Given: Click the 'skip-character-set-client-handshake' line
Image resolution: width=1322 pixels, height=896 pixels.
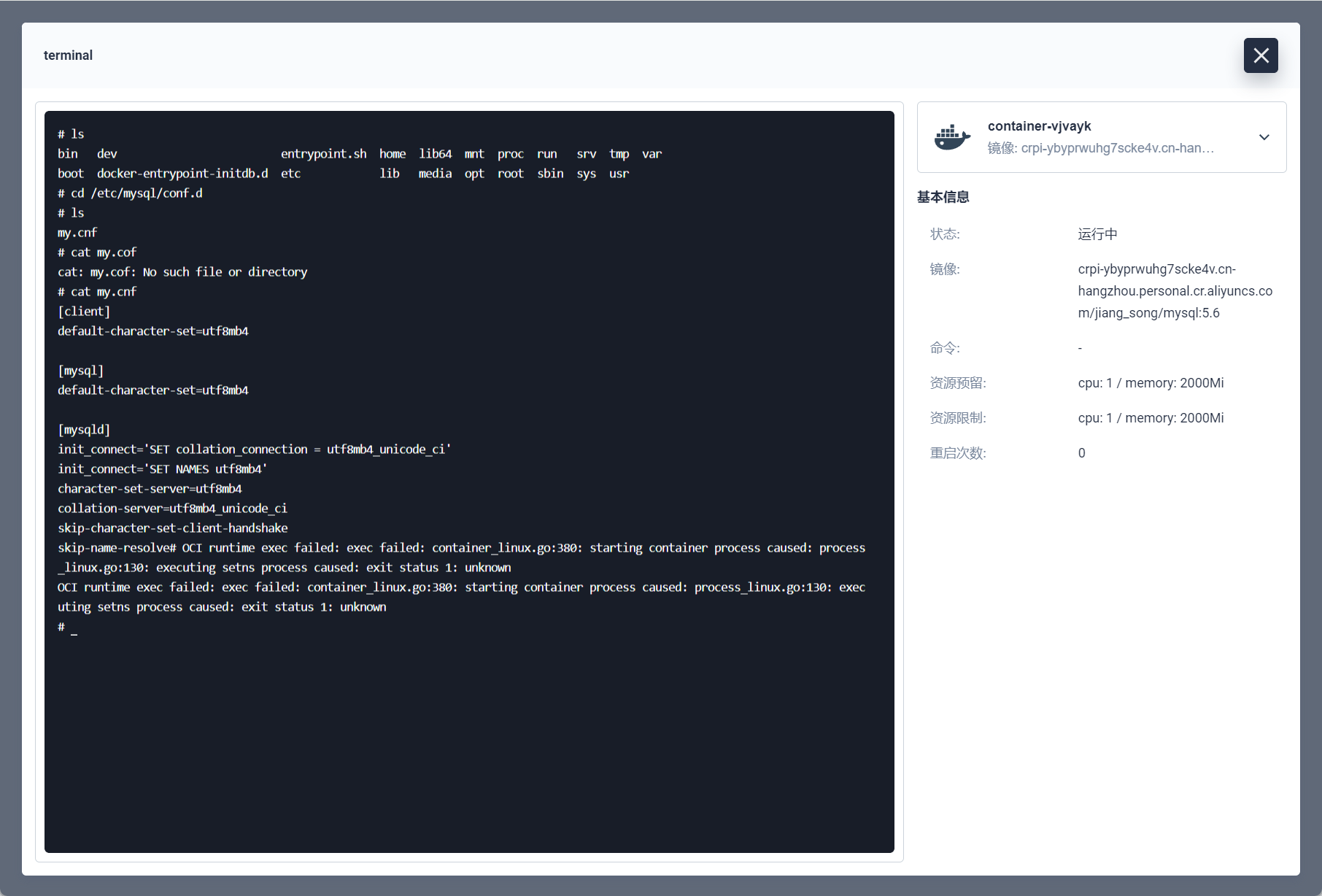Looking at the screenshot, I should (173, 528).
